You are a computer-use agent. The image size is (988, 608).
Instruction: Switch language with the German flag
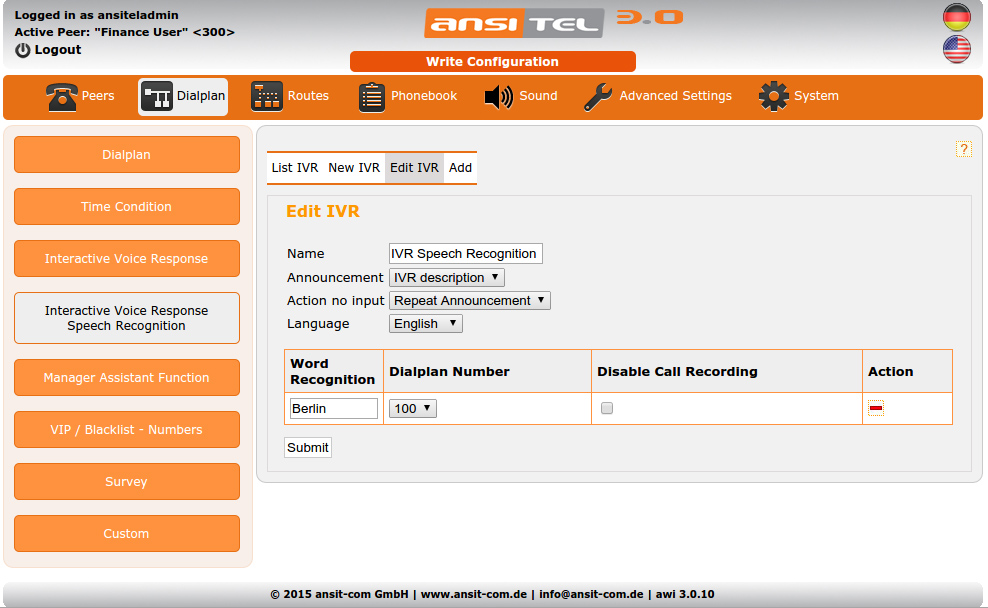[957, 17]
